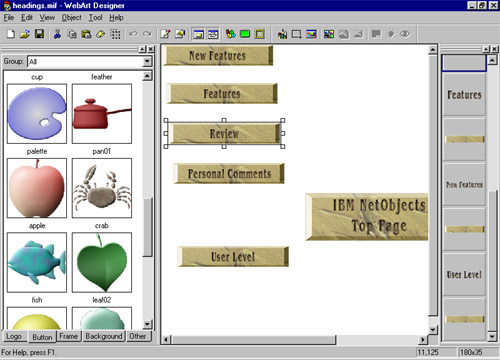Select the User Level button on canvas

233,256
